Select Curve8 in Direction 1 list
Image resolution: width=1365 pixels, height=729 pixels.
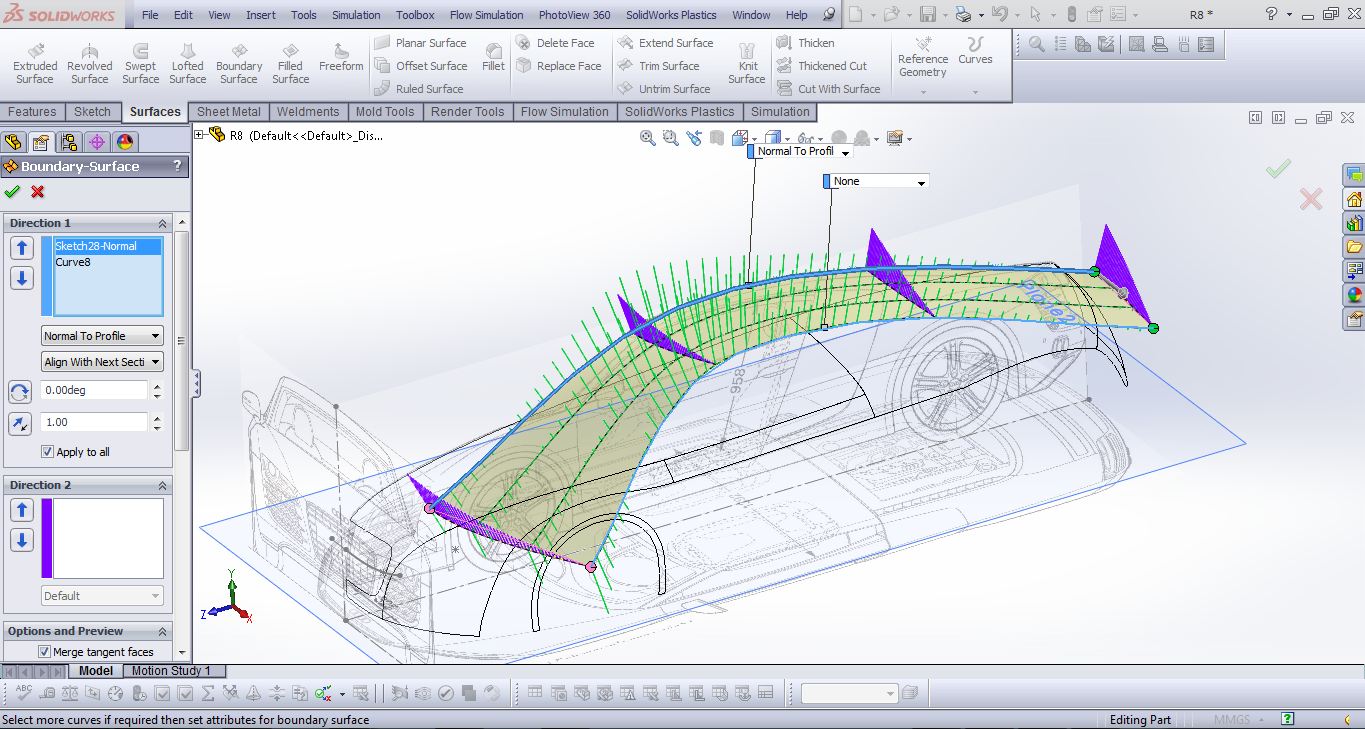108,262
